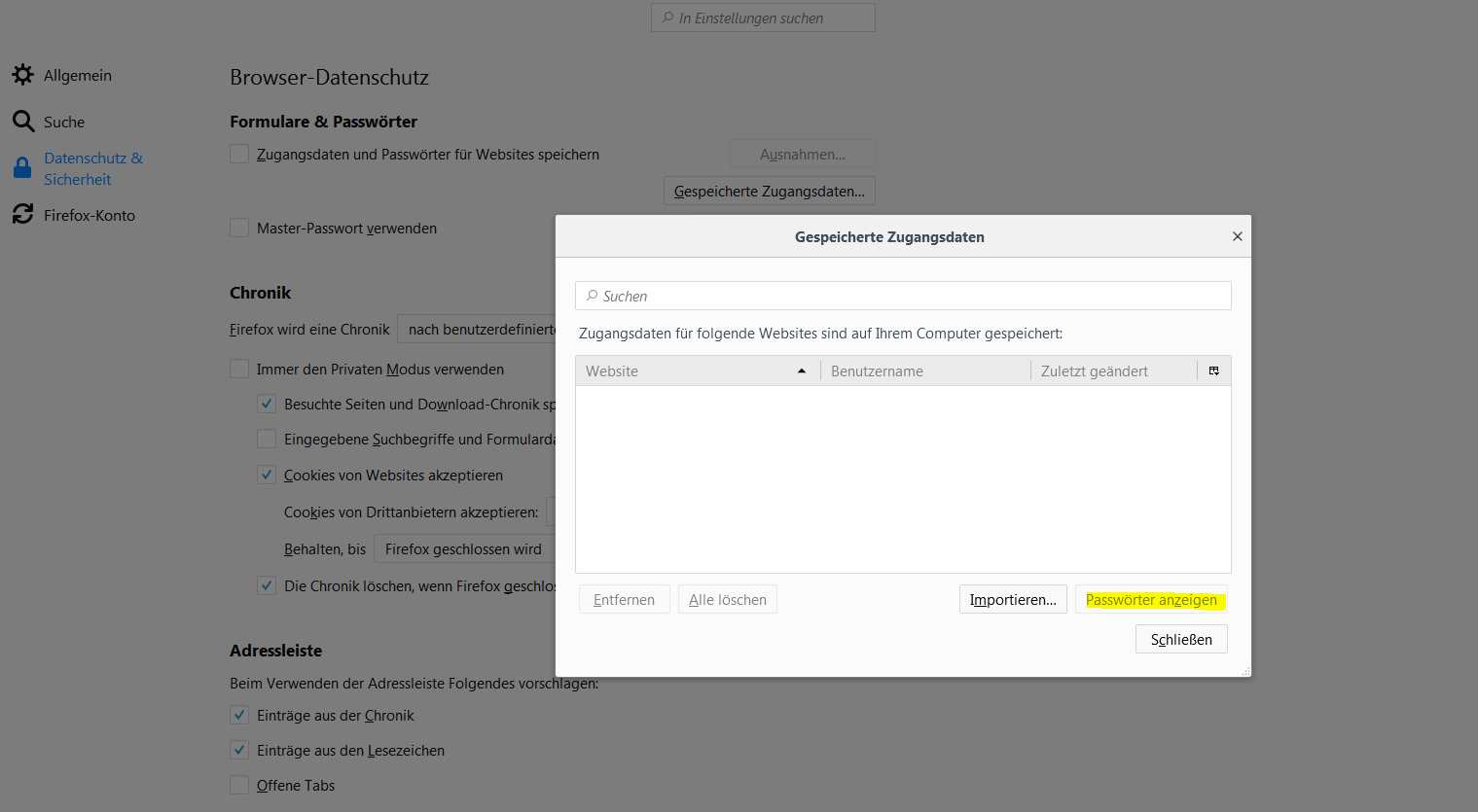Open the Chronik mode dropdown
The height and width of the screenshot is (812, 1478).
(x=477, y=330)
